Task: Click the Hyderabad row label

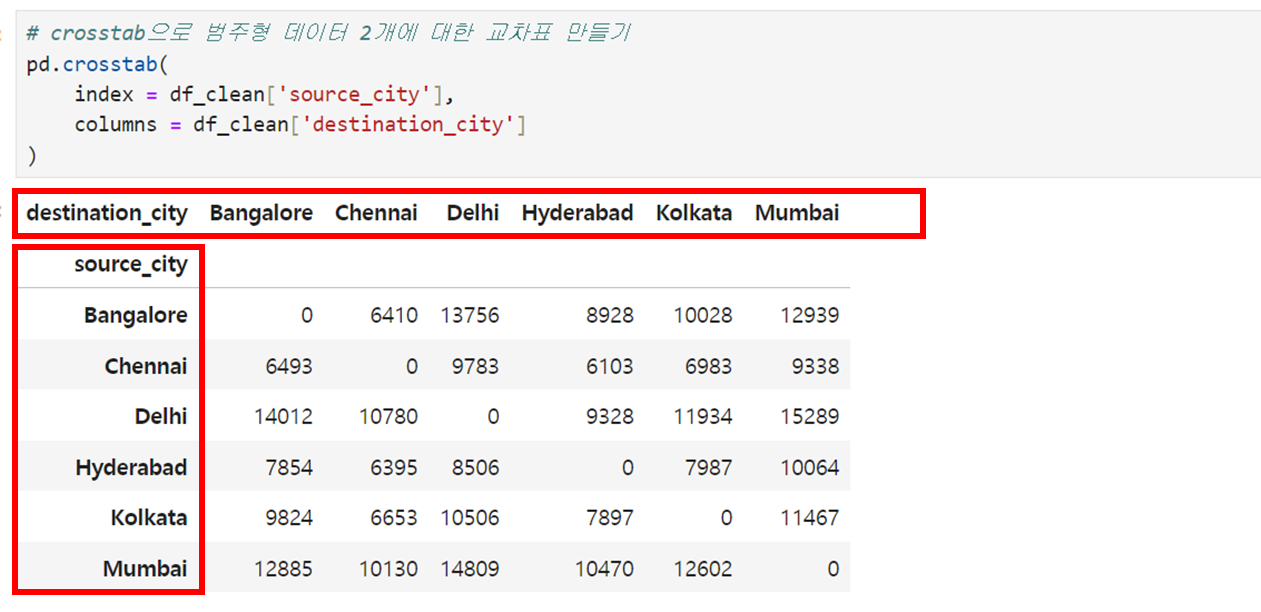Action: coord(131,467)
